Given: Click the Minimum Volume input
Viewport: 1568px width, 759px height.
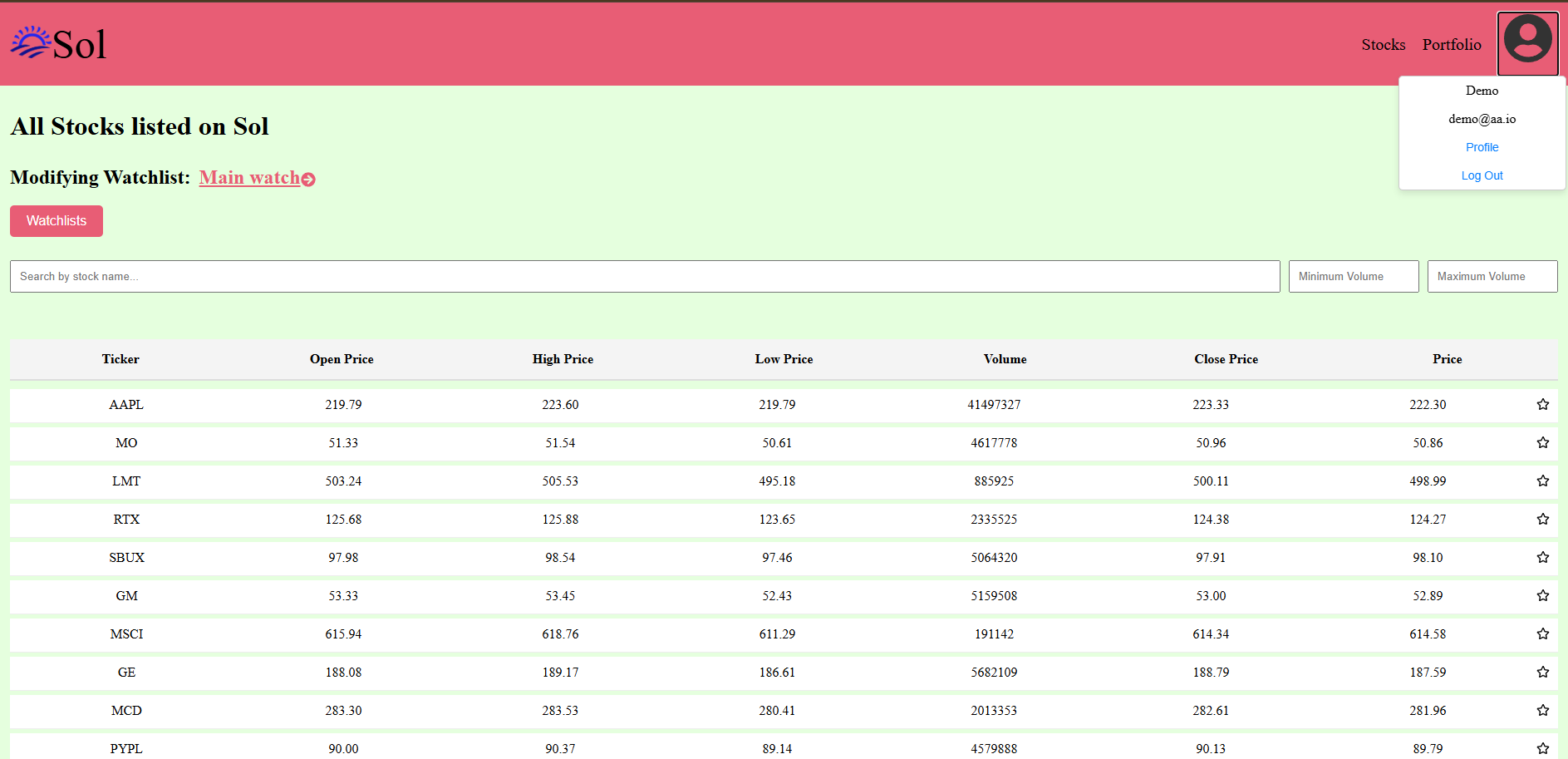Looking at the screenshot, I should tap(1354, 277).
